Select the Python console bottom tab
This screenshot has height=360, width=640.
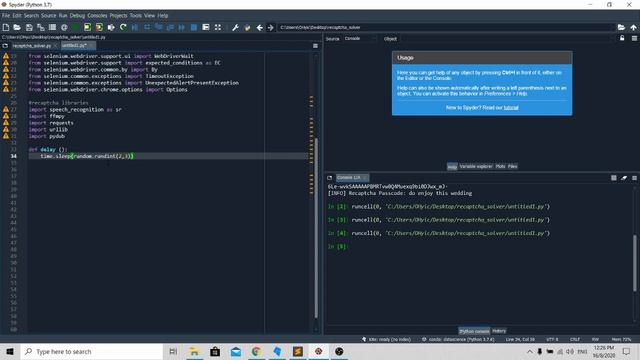474,331
